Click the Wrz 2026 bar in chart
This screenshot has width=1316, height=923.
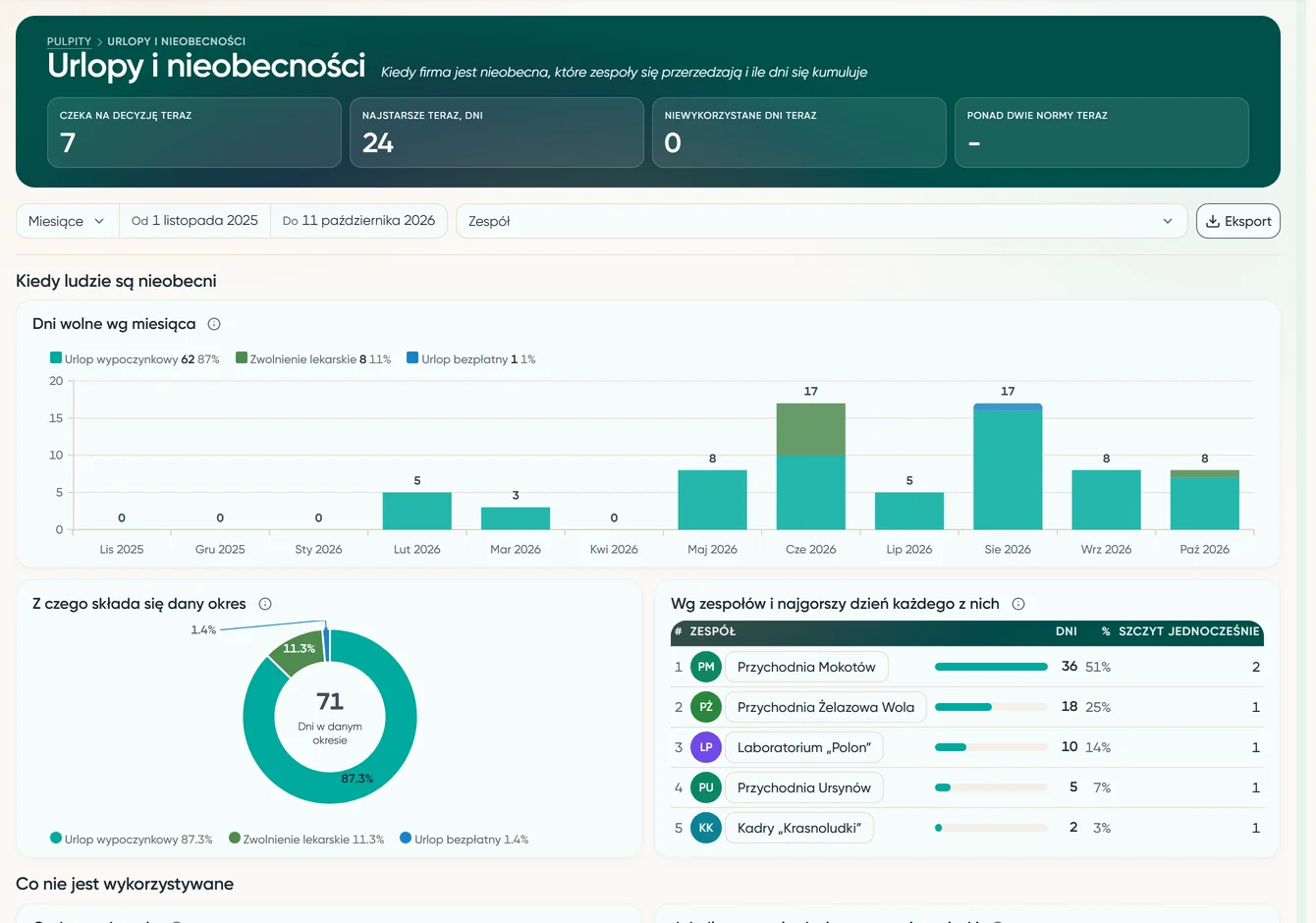pyautogui.click(x=1106, y=501)
